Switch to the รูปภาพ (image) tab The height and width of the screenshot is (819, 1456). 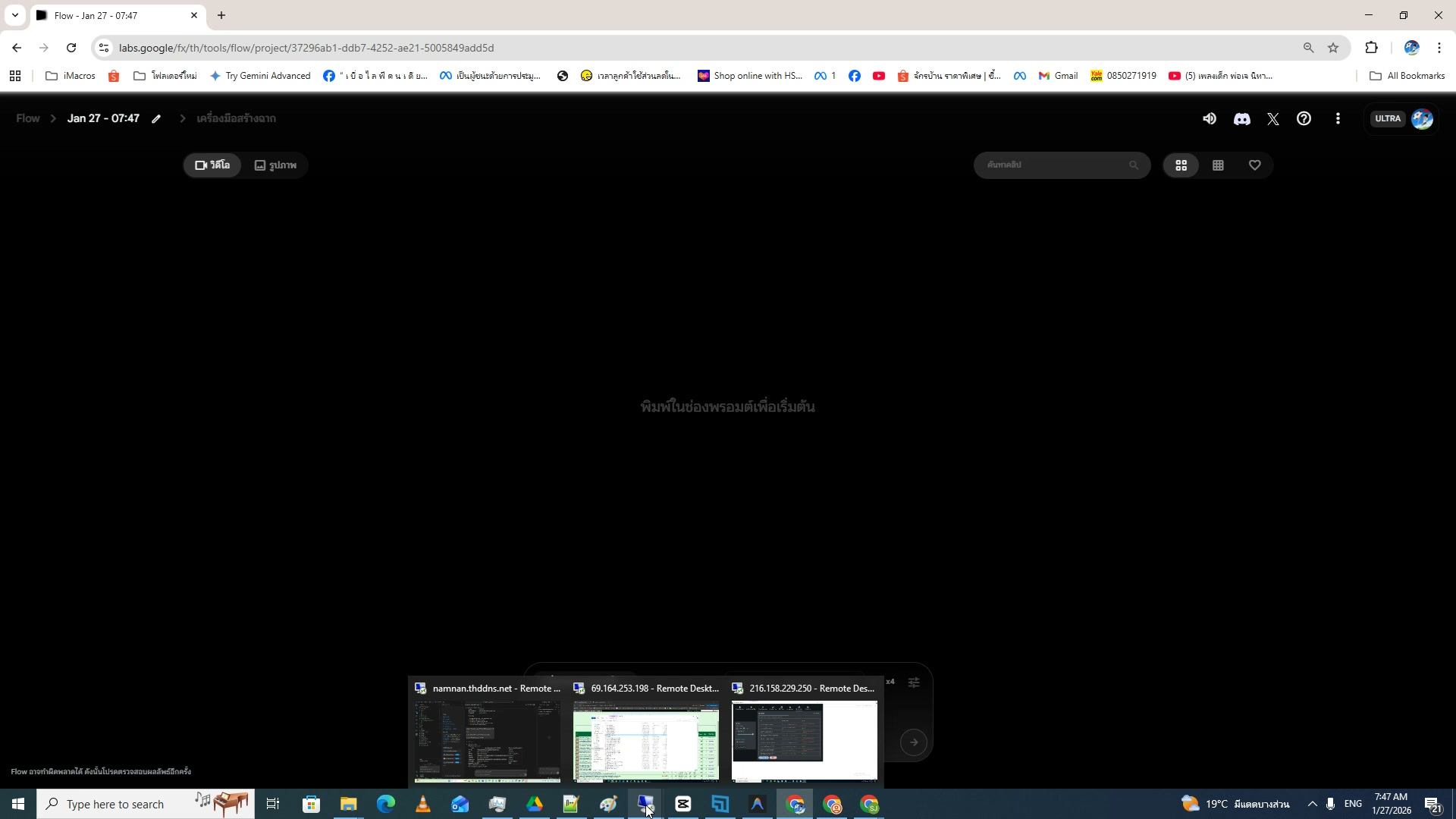pyautogui.click(x=275, y=165)
